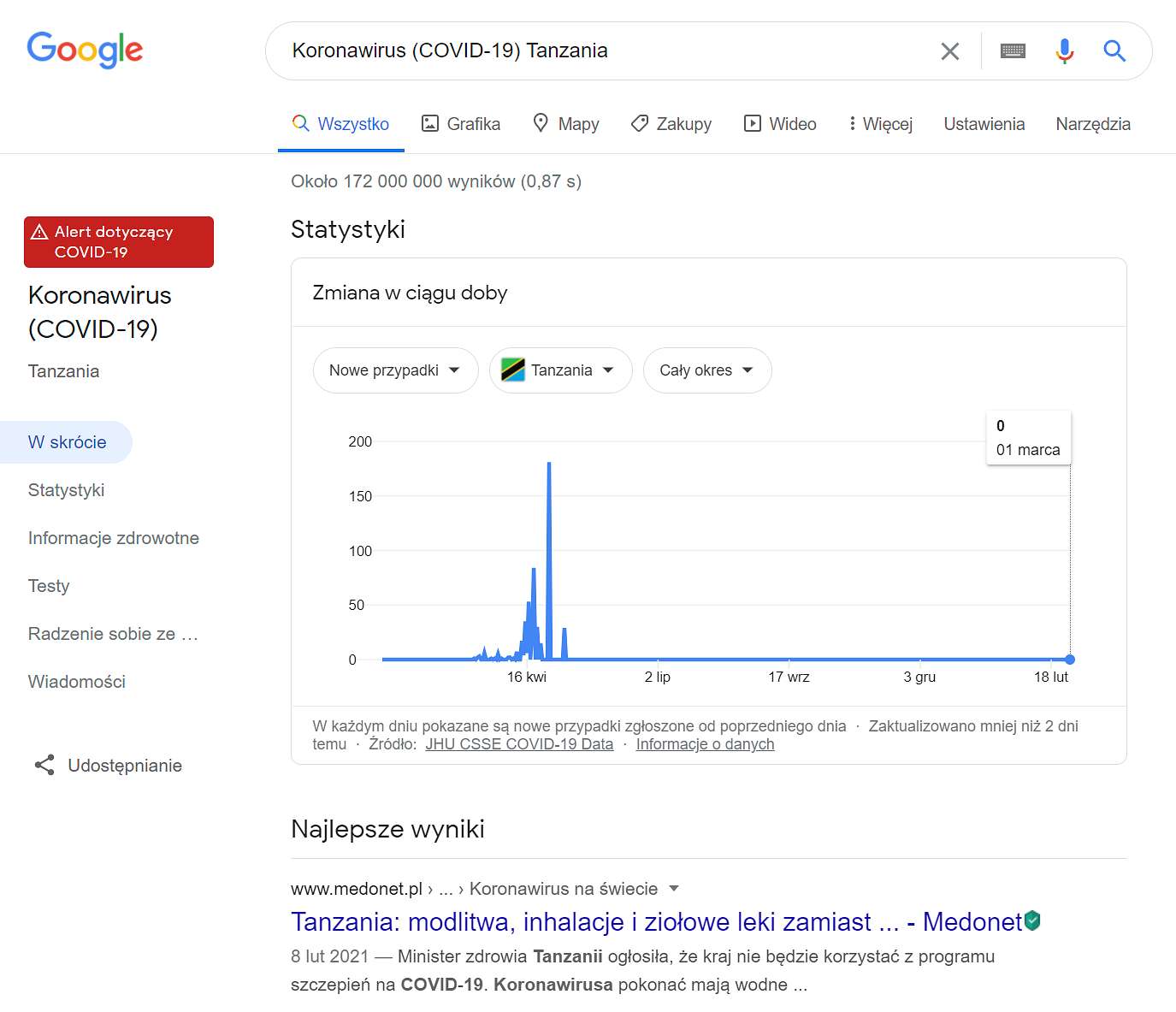The image size is (1176, 1012).
Task: Open Informacje o danych link
Action: (x=705, y=744)
